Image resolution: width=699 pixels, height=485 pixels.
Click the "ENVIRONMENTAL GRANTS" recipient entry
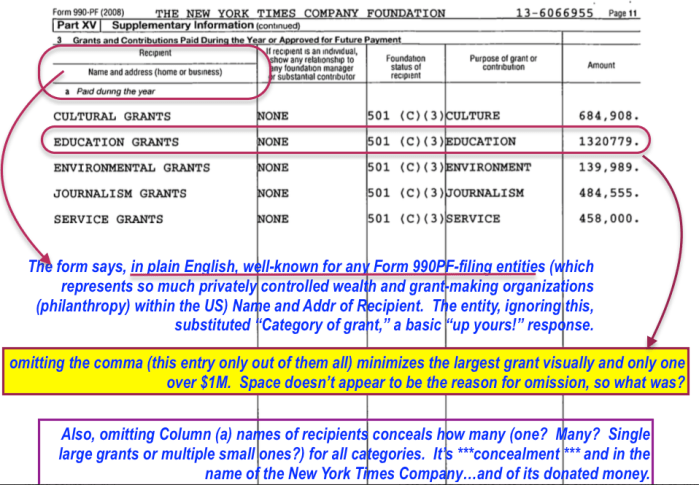click(131, 167)
